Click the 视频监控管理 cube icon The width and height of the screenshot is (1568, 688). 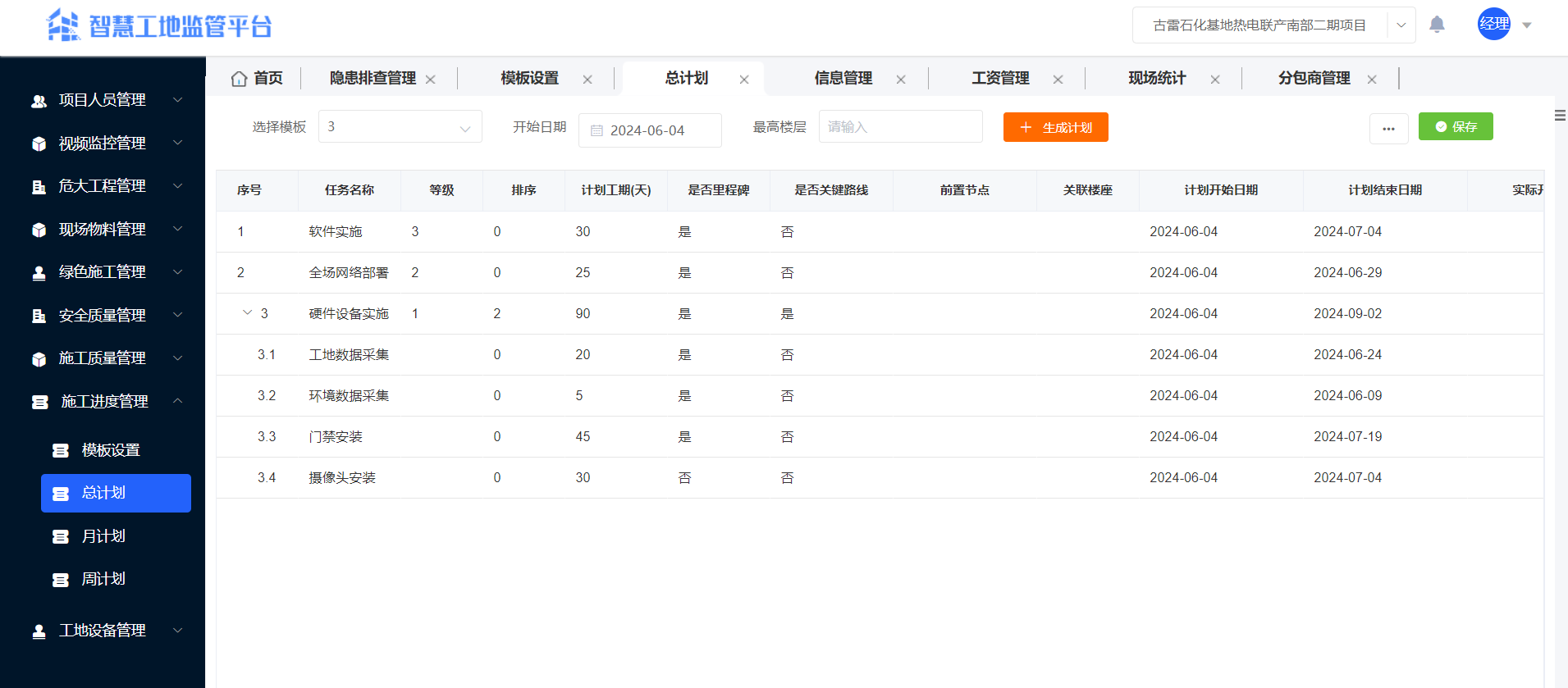tap(39, 144)
